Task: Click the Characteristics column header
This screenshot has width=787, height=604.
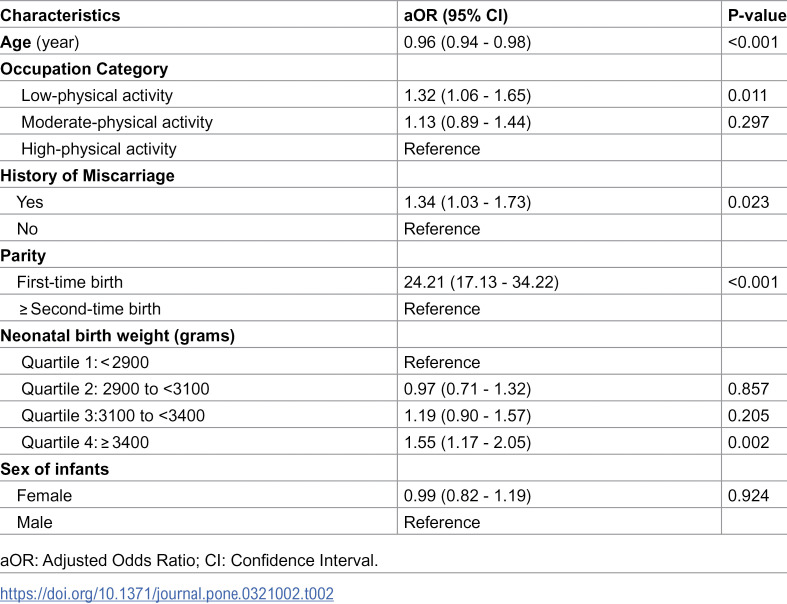Action: tap(60, 15)
